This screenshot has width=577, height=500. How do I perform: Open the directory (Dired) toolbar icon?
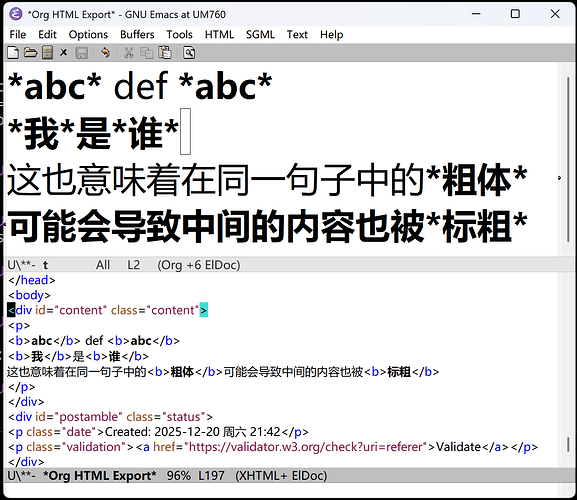47,53
